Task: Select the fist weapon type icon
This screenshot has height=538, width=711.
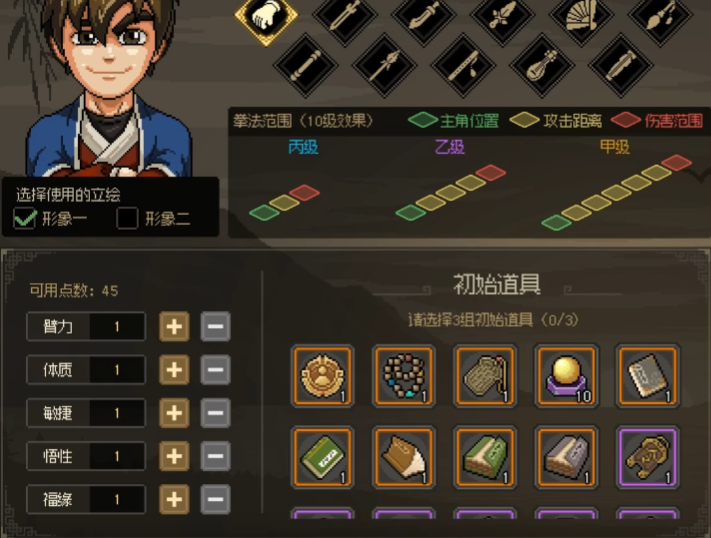Action: [266, 16]
